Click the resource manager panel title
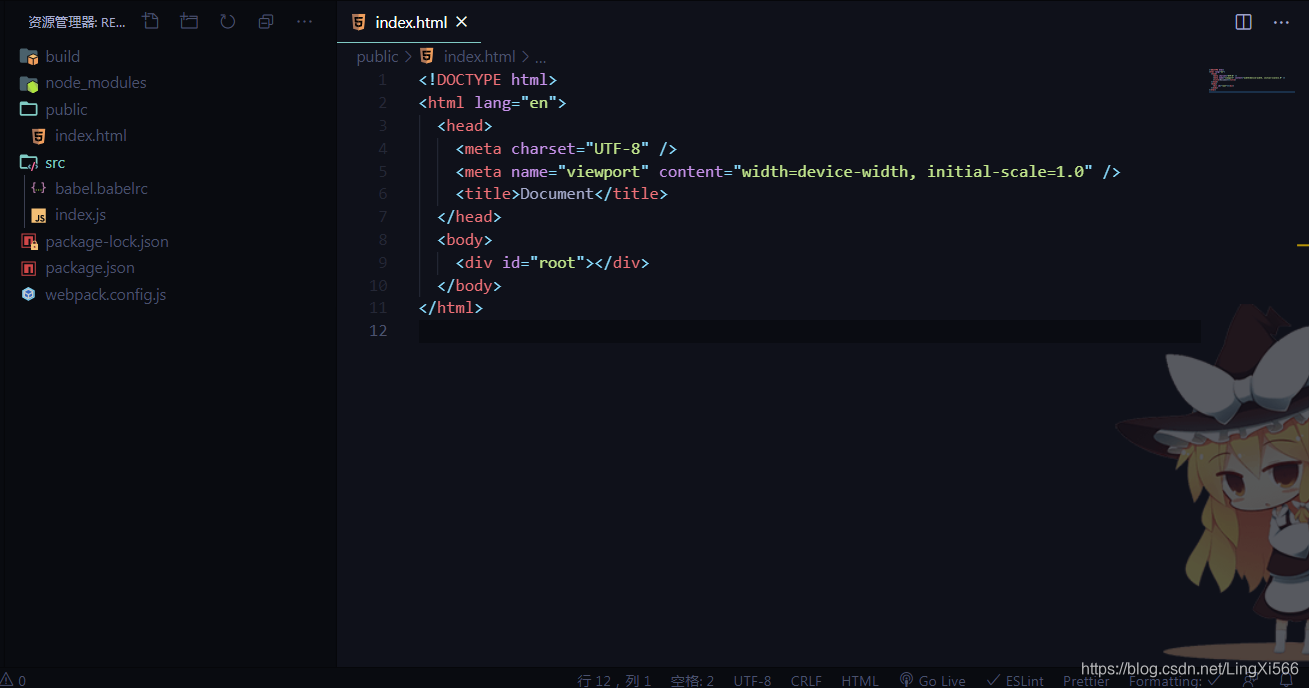Screen dimensions: 1309x688 pyautogui.click(x=77, y=22)
